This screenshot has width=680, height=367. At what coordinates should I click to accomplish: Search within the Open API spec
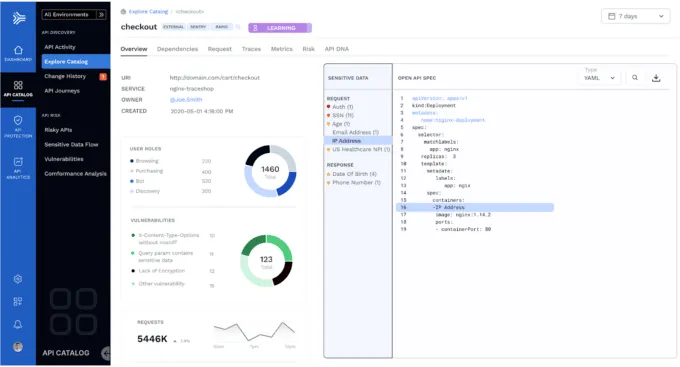point(635,78)
